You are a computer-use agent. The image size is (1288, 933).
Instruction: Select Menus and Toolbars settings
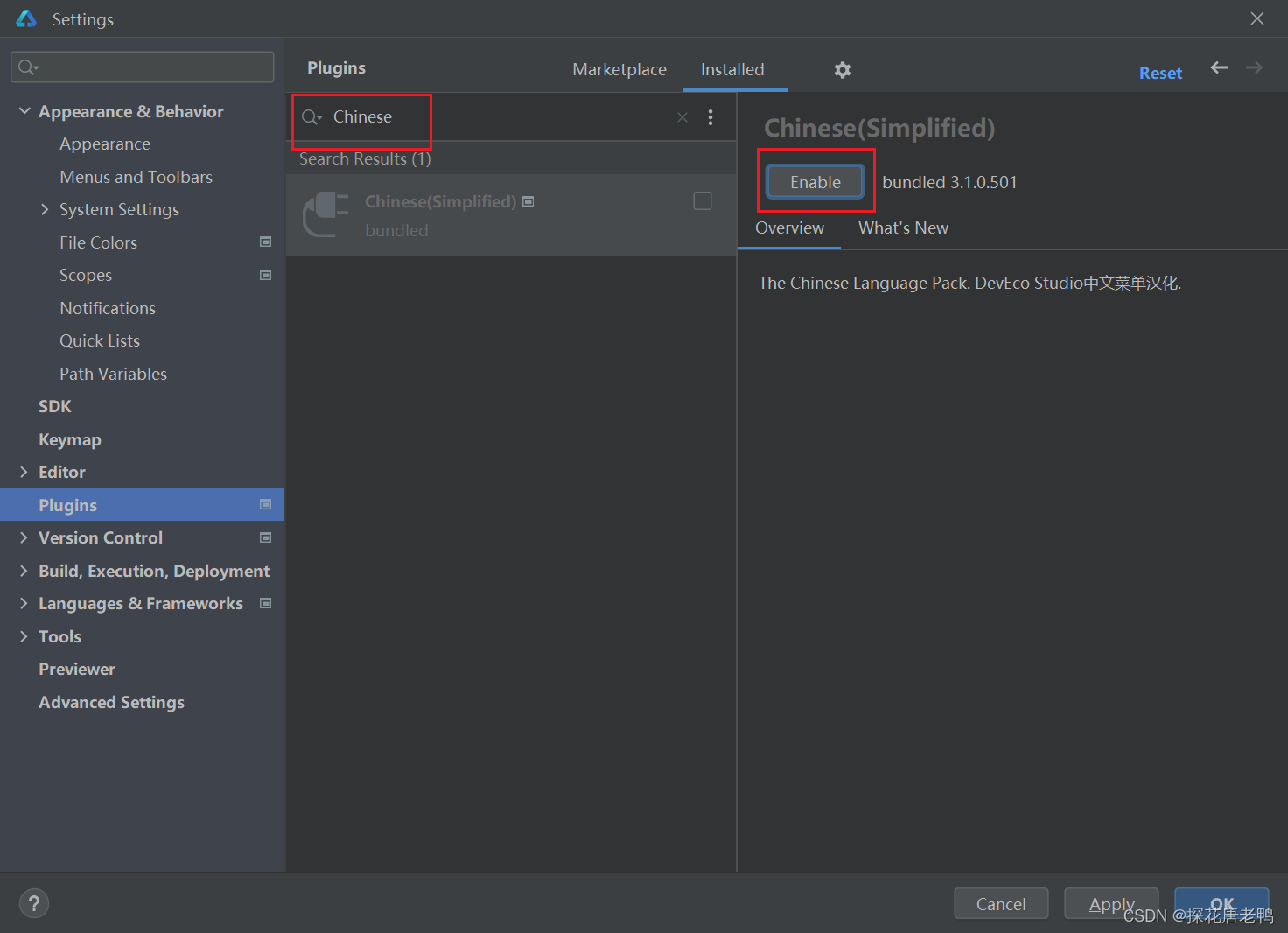[x=136, y=177]
